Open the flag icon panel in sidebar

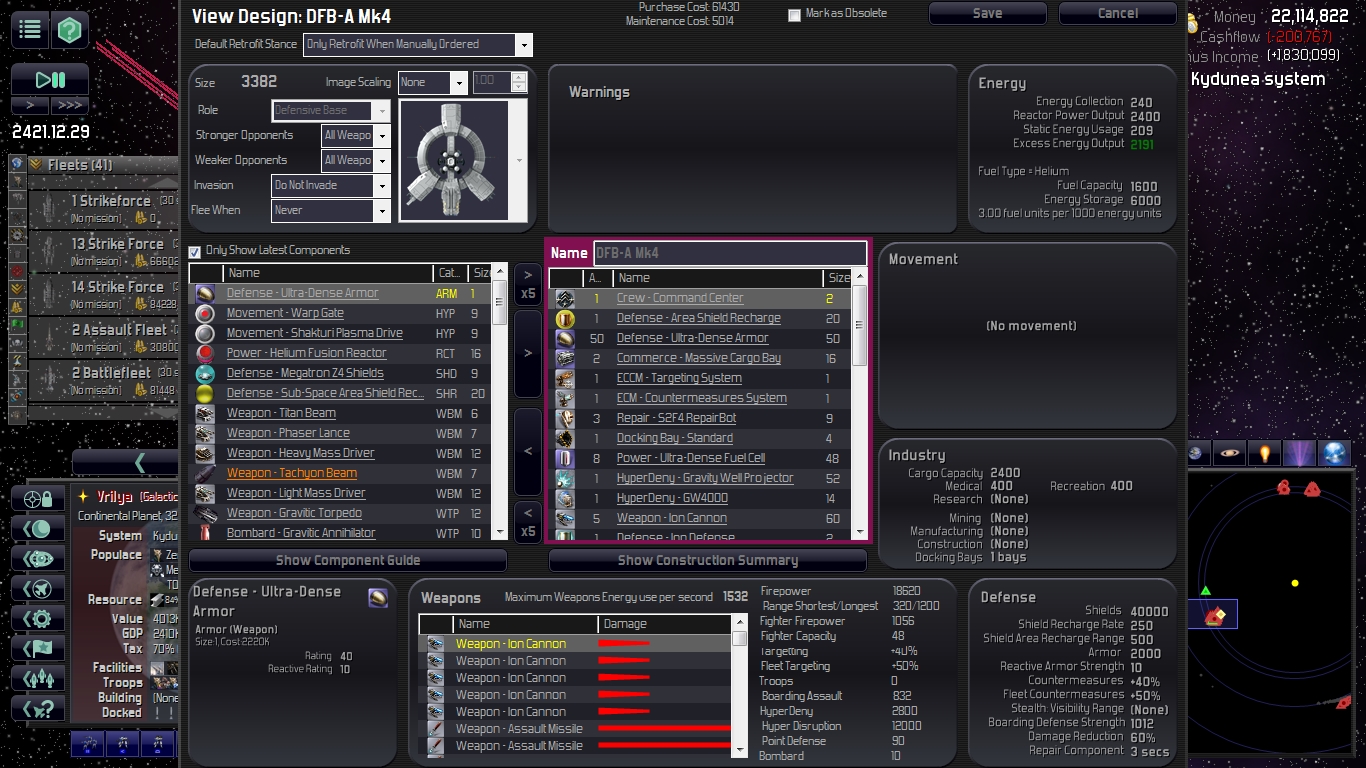pyautogui.click(x=38, y=648)
